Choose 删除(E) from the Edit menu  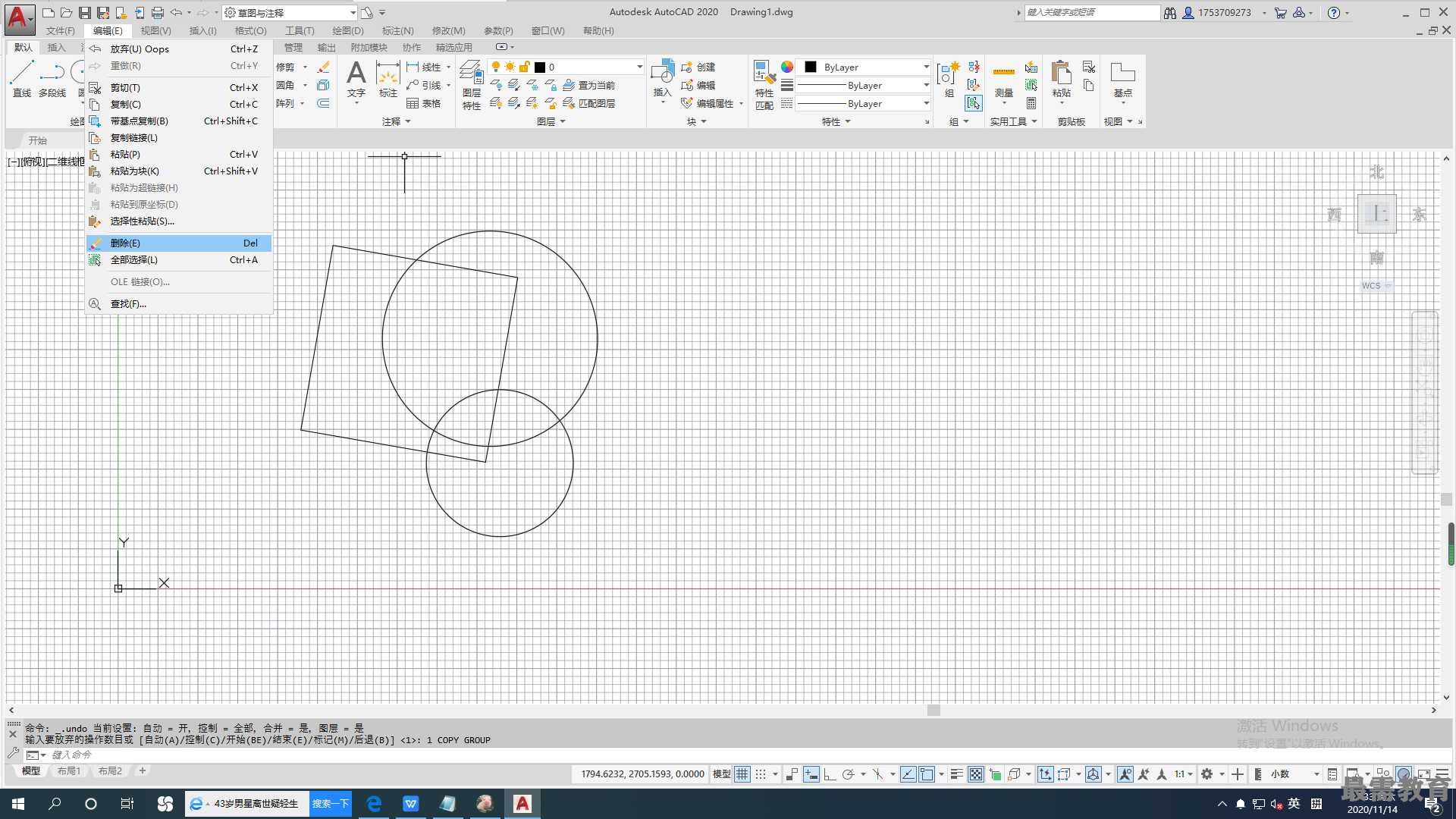click(179, 243)
